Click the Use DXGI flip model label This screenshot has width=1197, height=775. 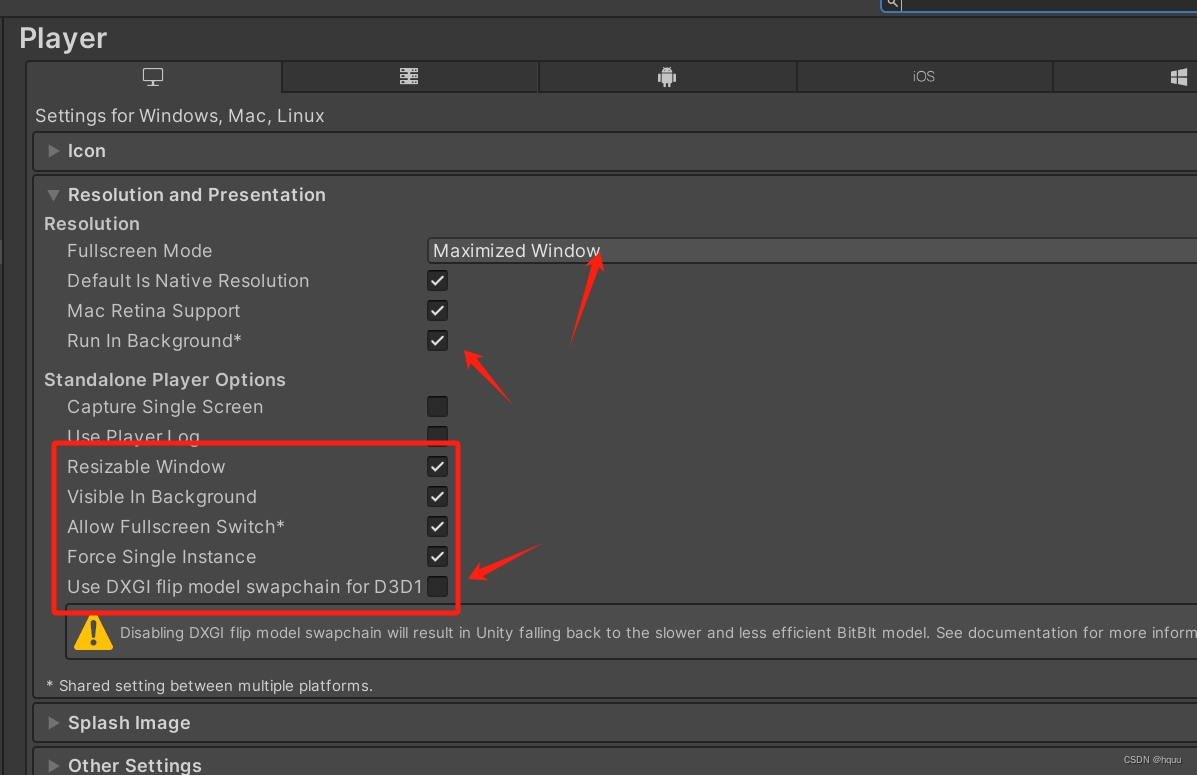coord(245,586)
